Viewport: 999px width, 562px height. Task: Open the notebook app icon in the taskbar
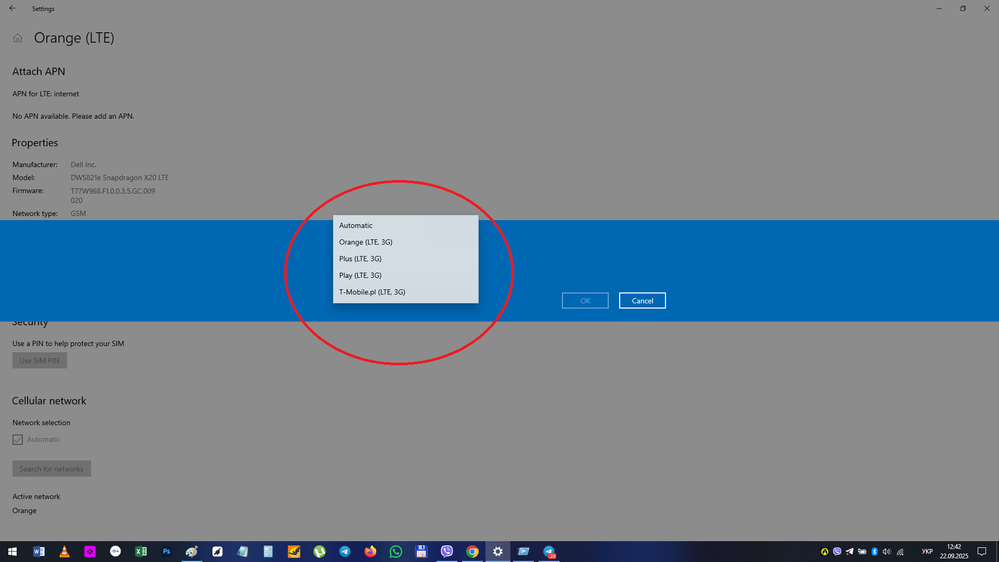click(x=243, y=552)
